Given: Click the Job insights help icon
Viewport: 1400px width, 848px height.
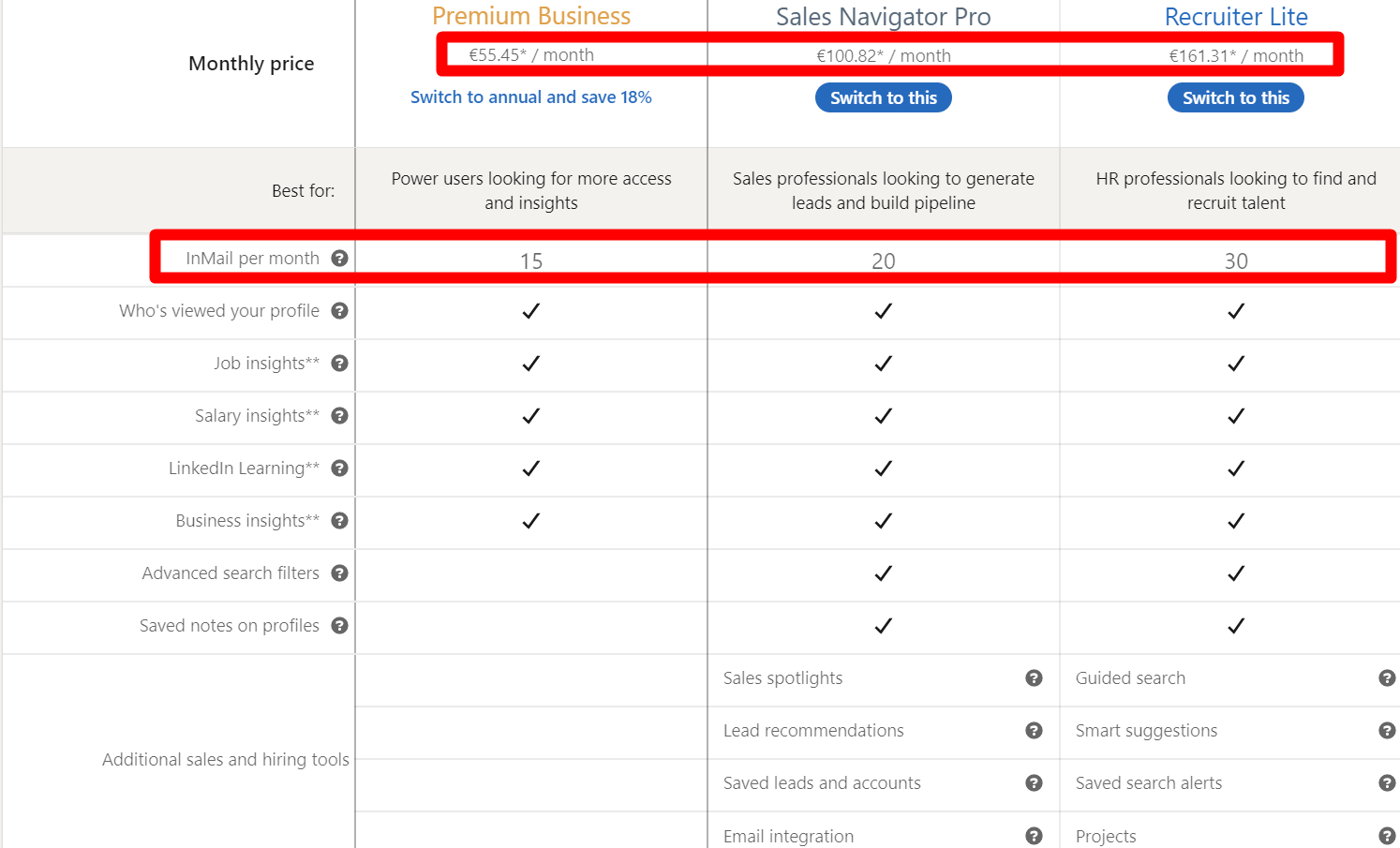Looking at the screenshot, I should pos(340,363).
